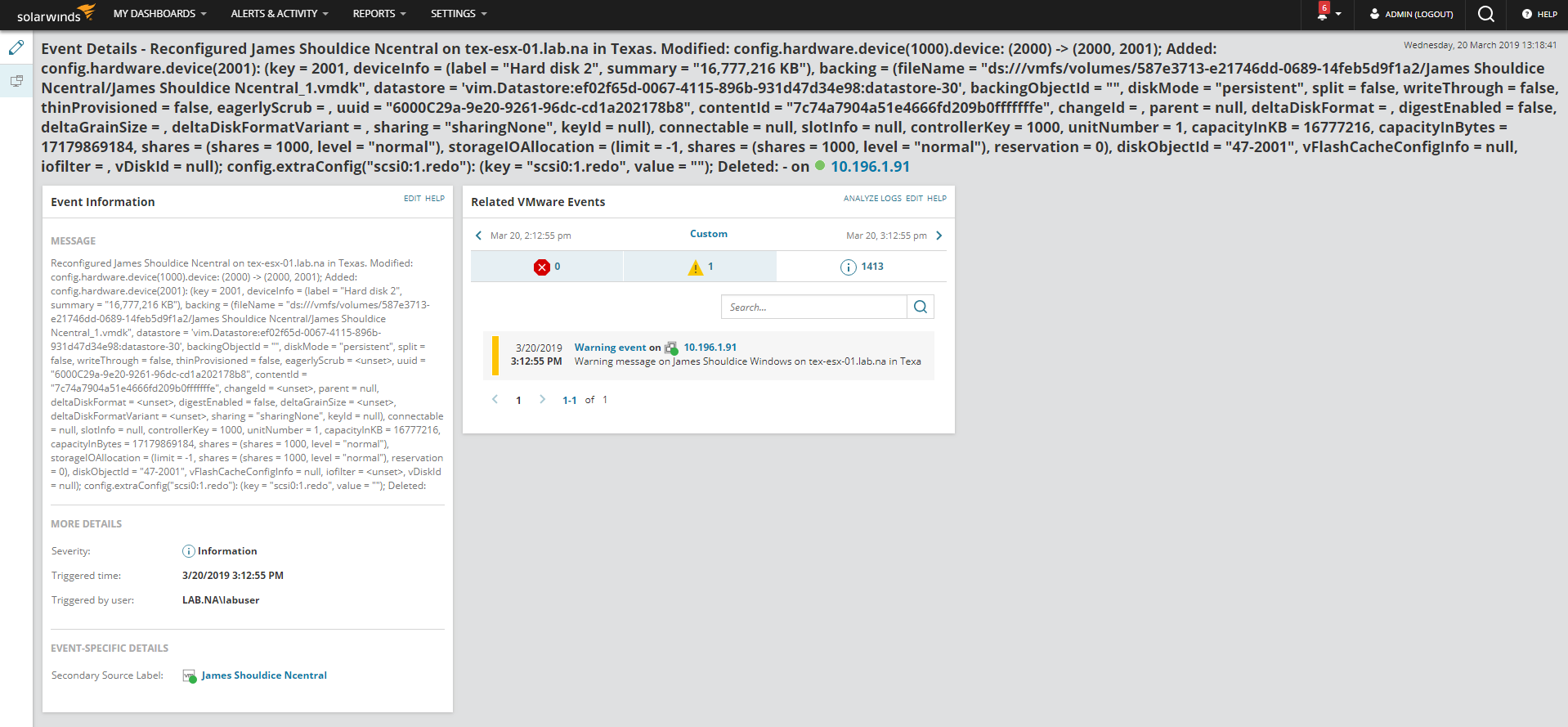Viewport: 1568px width, 727px height.
Task: Click the VM icon beside James Shouldice Ncentral
Action: [x=190, y=676]
